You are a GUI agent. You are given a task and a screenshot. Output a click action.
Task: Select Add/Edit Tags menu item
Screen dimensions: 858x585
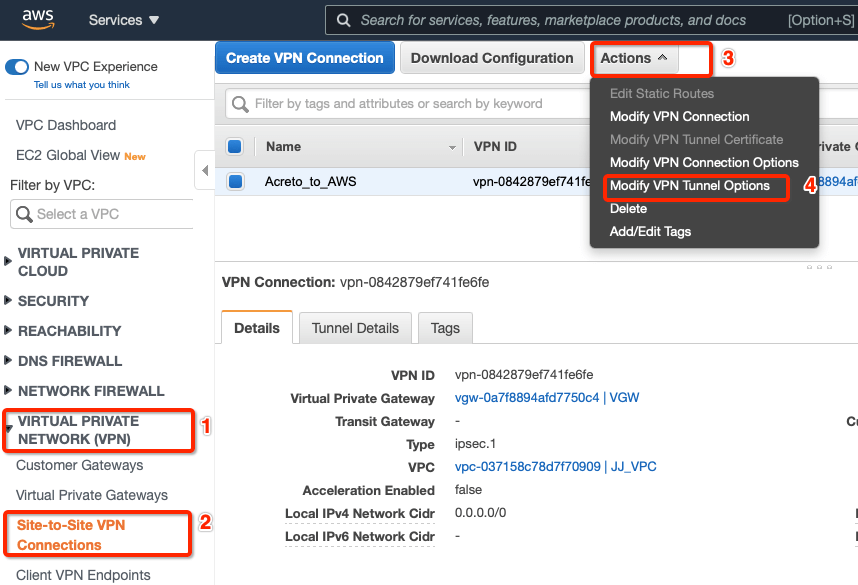tap(650, 231)
